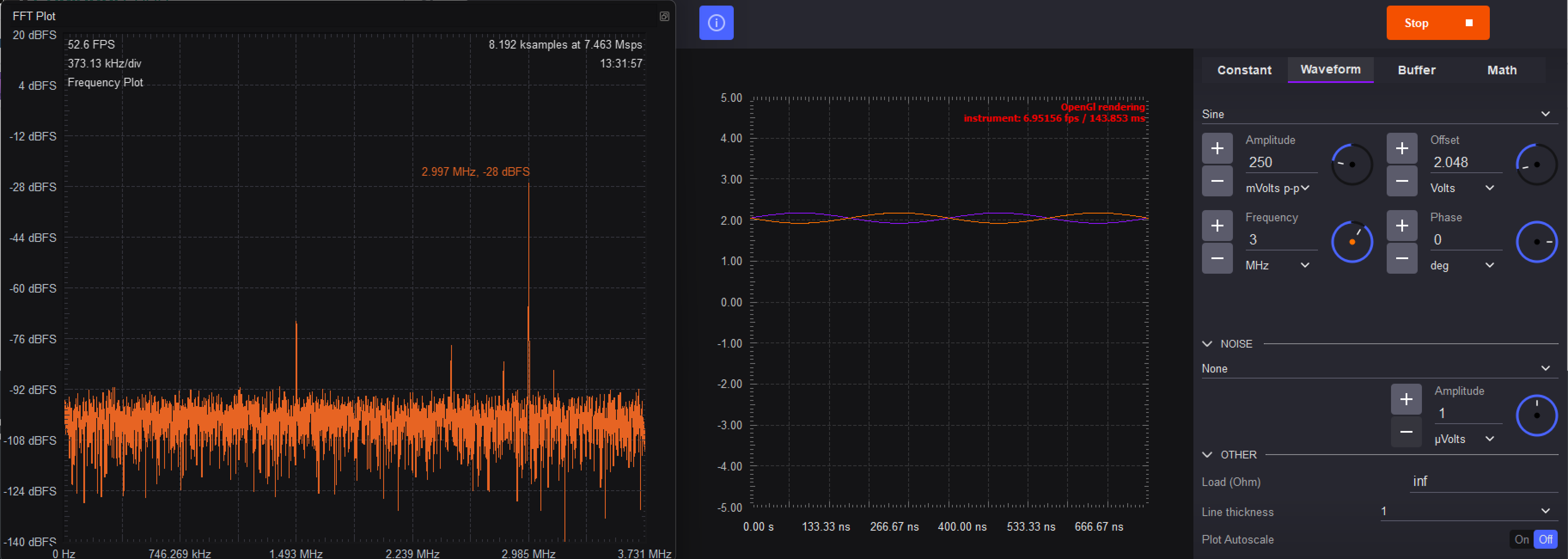The width and height of the screenshot is (1568, 559).
Task: Decrease the Offset with minus button
Action: pyautogui.click(x=1402, y=181)
